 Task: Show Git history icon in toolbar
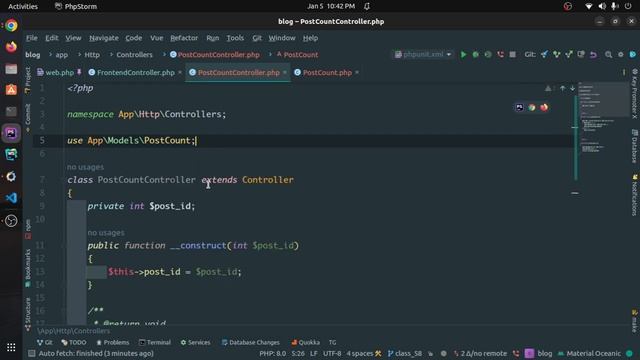pyautogui.click(x=581, y=54)
